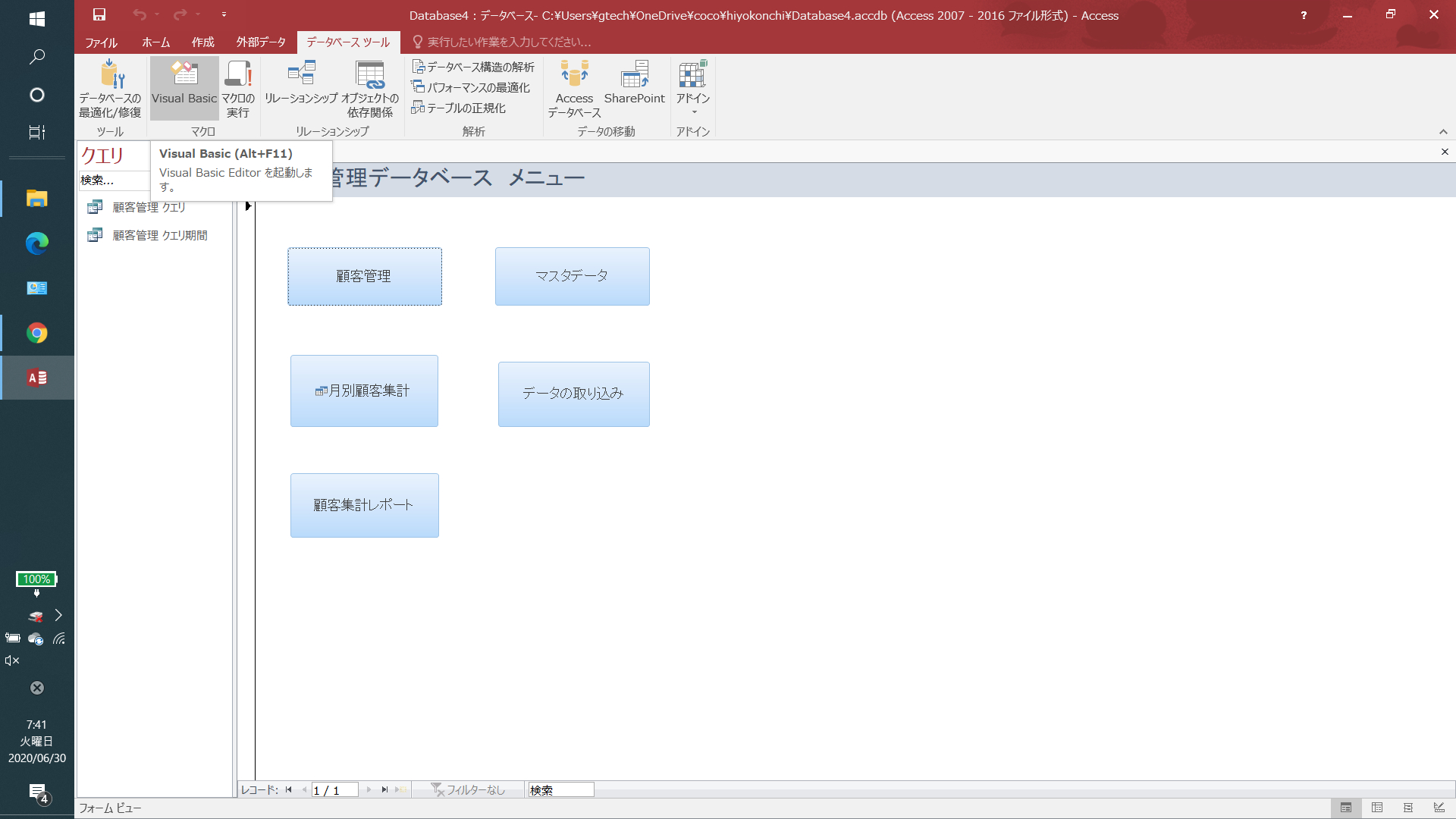Switch to Datasheet View in status bar
1456x819 pixels.
(x=1377, y=808)
